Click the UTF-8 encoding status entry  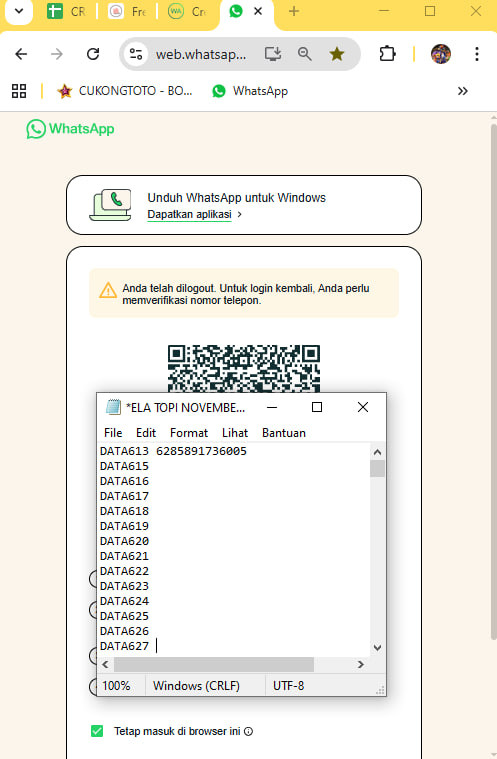[x=288, y=686]
